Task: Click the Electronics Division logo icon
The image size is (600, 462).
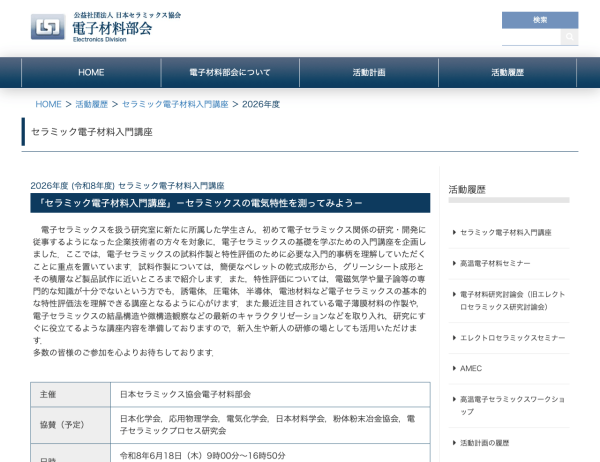Action: 48,26
